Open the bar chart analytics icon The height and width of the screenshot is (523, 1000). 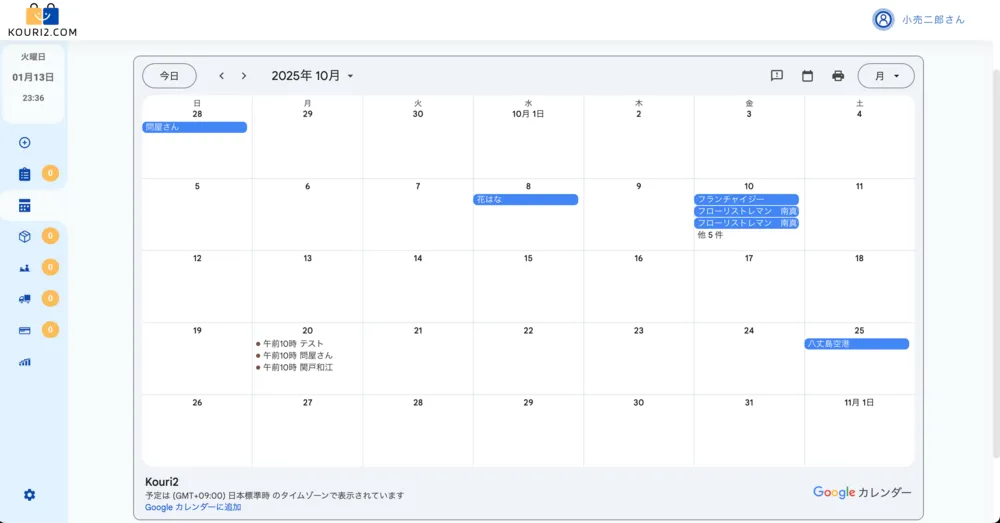(25, 362)
